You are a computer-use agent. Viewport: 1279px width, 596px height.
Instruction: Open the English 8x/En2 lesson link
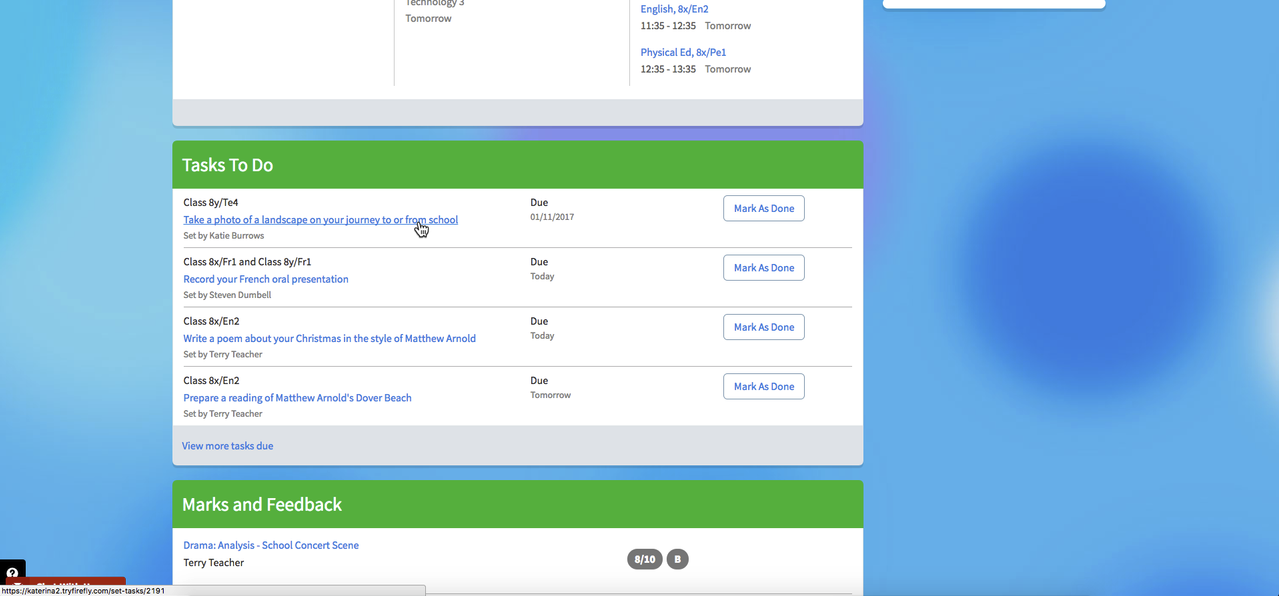tap(674, 8)
